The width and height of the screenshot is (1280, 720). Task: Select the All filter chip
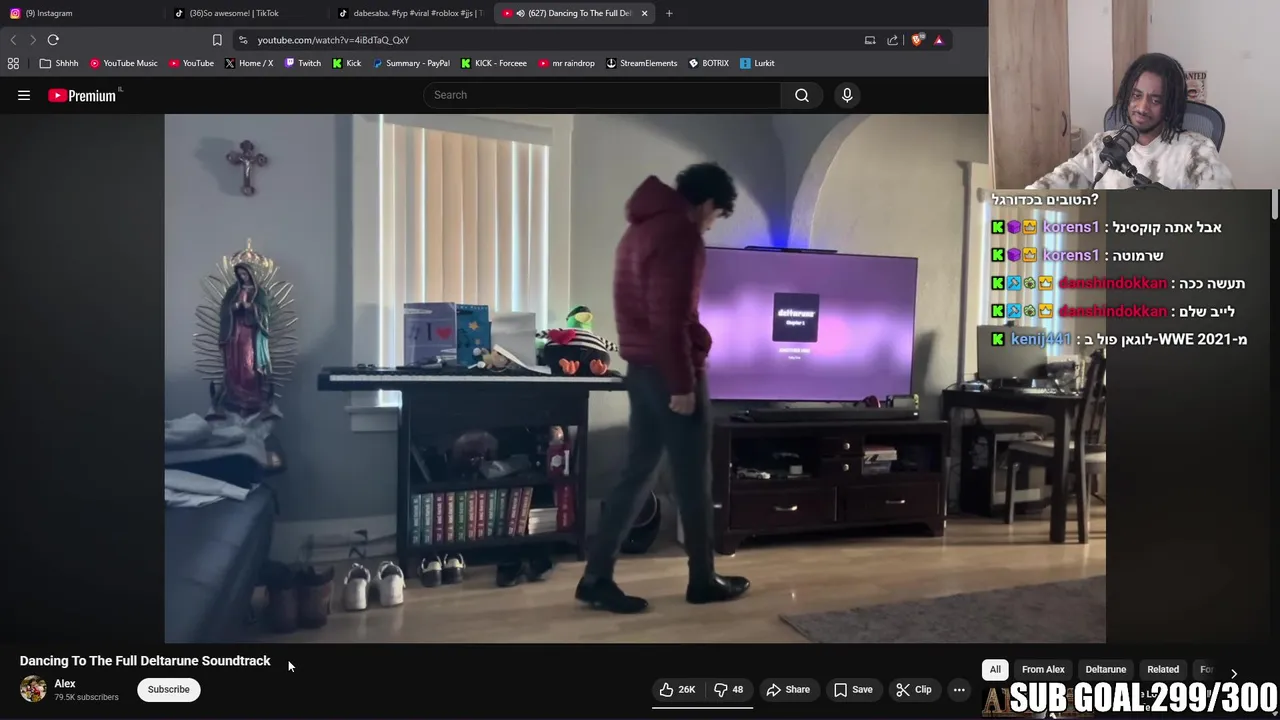[x=995, y=669]
